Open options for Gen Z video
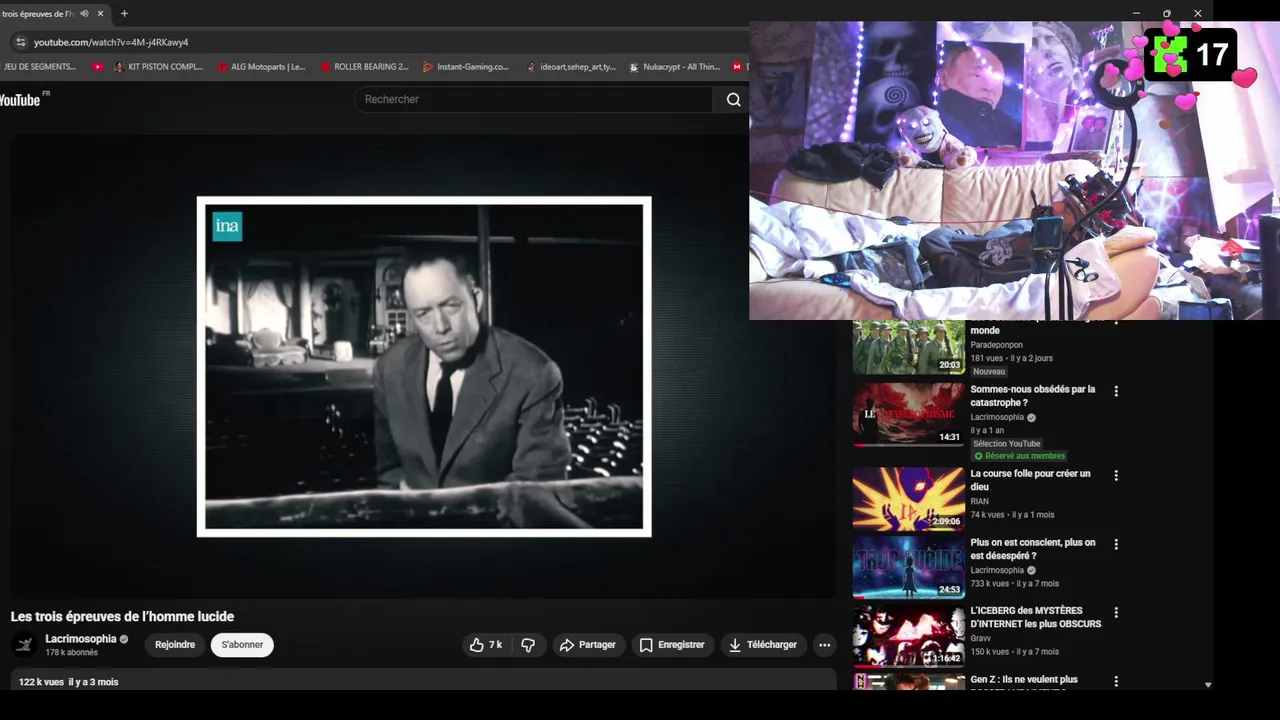The image size is (1280, 720). click(1116, 681)
